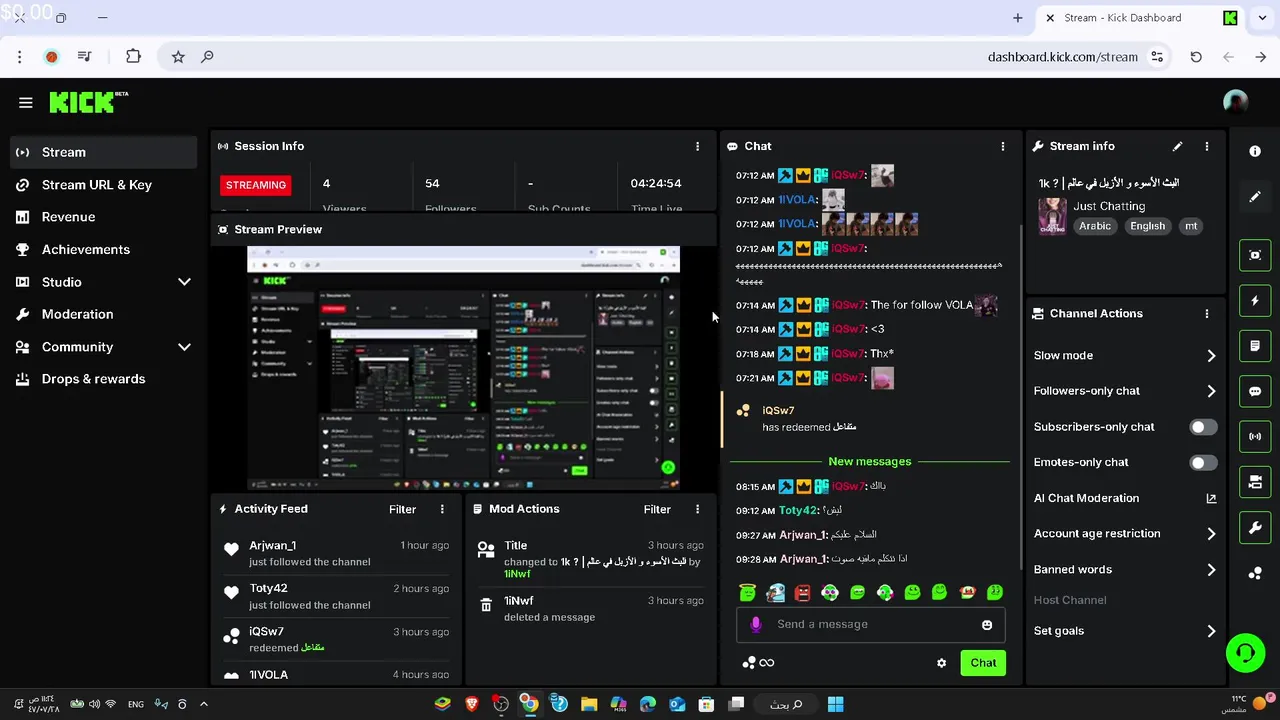Image resolution: width=1280 pixels, height=720 pixels.
Task: Open Chat panel three-dot menu
Action: tap(1003, 146)
